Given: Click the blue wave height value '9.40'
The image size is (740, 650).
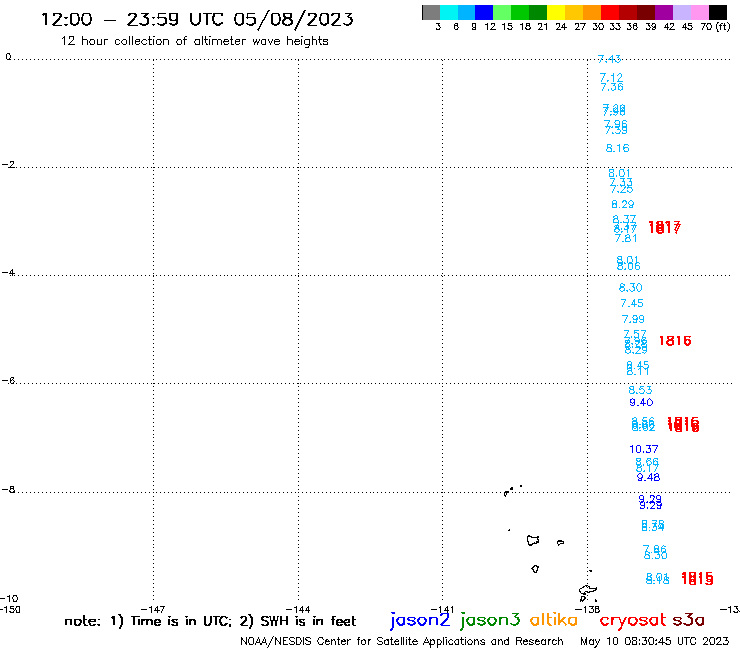Looking at the screenshot, I should click(641, 402).
